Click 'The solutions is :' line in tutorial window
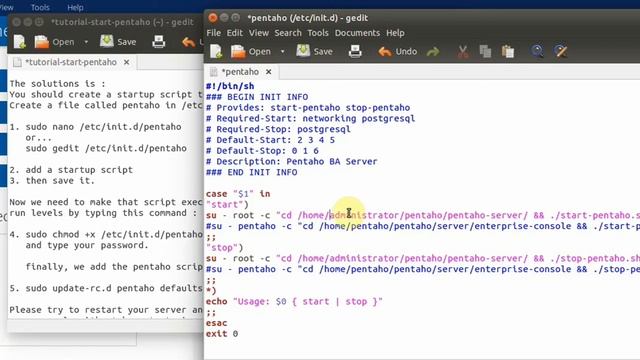 58,84
